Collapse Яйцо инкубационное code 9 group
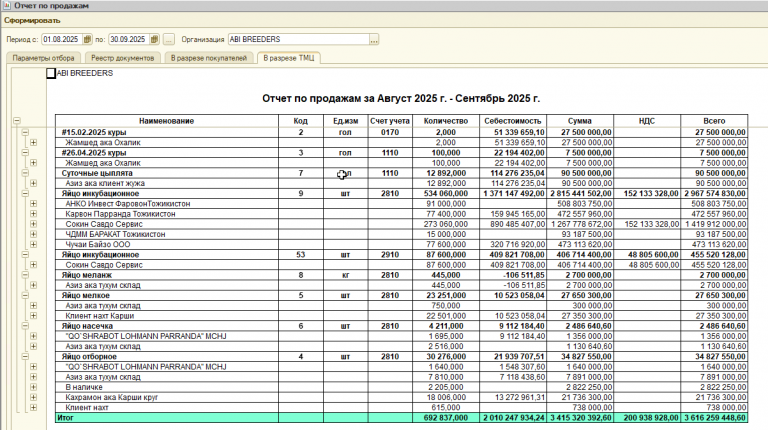The image size is (768, 430). [x=25, y=193]
